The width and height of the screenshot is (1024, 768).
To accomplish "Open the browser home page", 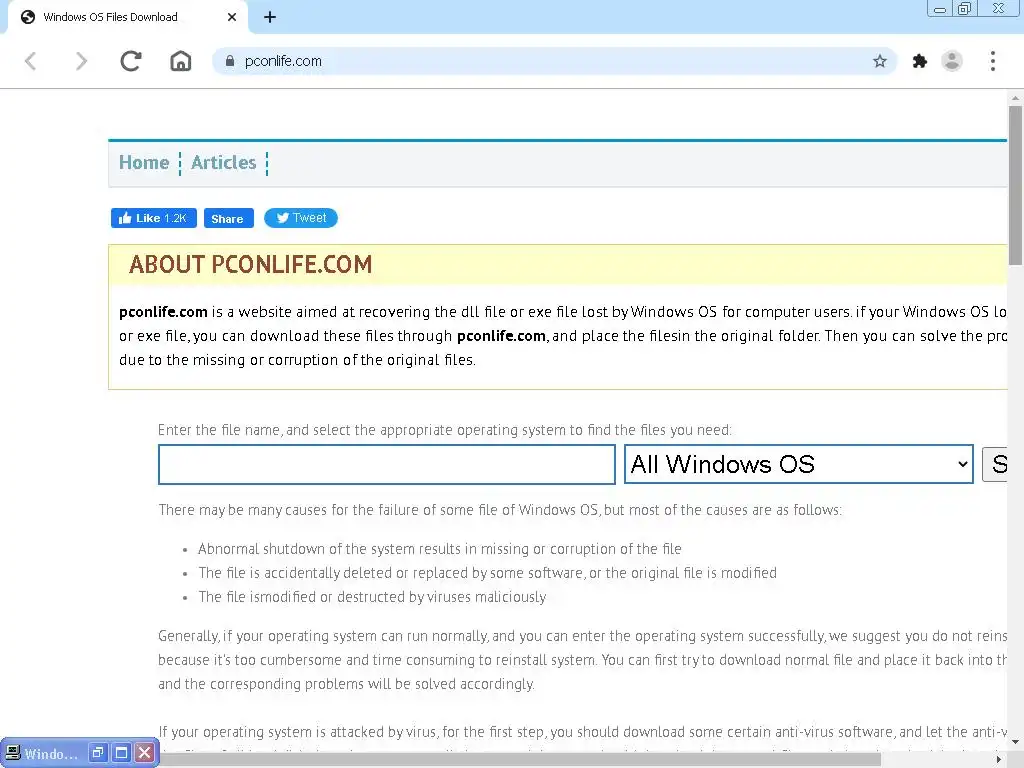I will pyautogui.click(x=181, y=61).
